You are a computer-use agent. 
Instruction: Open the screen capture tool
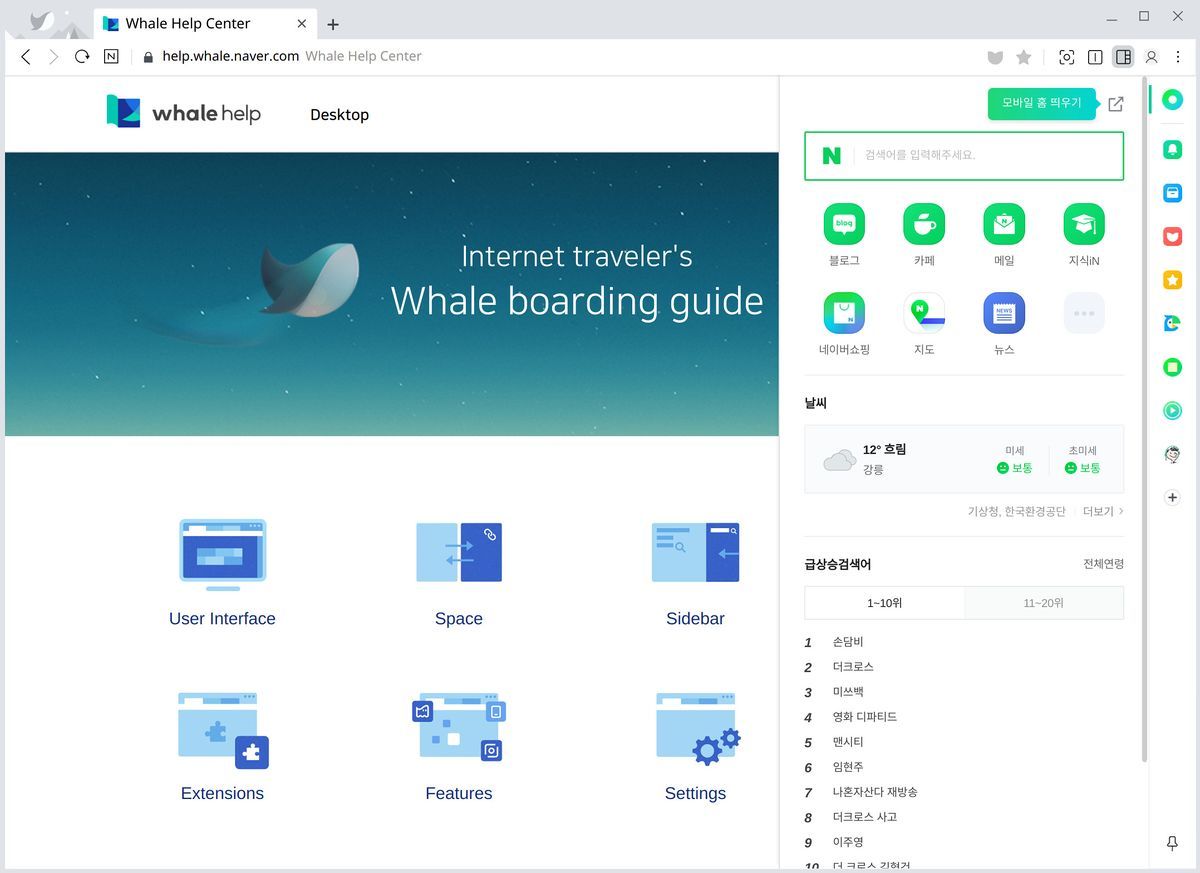(1067, 58)
